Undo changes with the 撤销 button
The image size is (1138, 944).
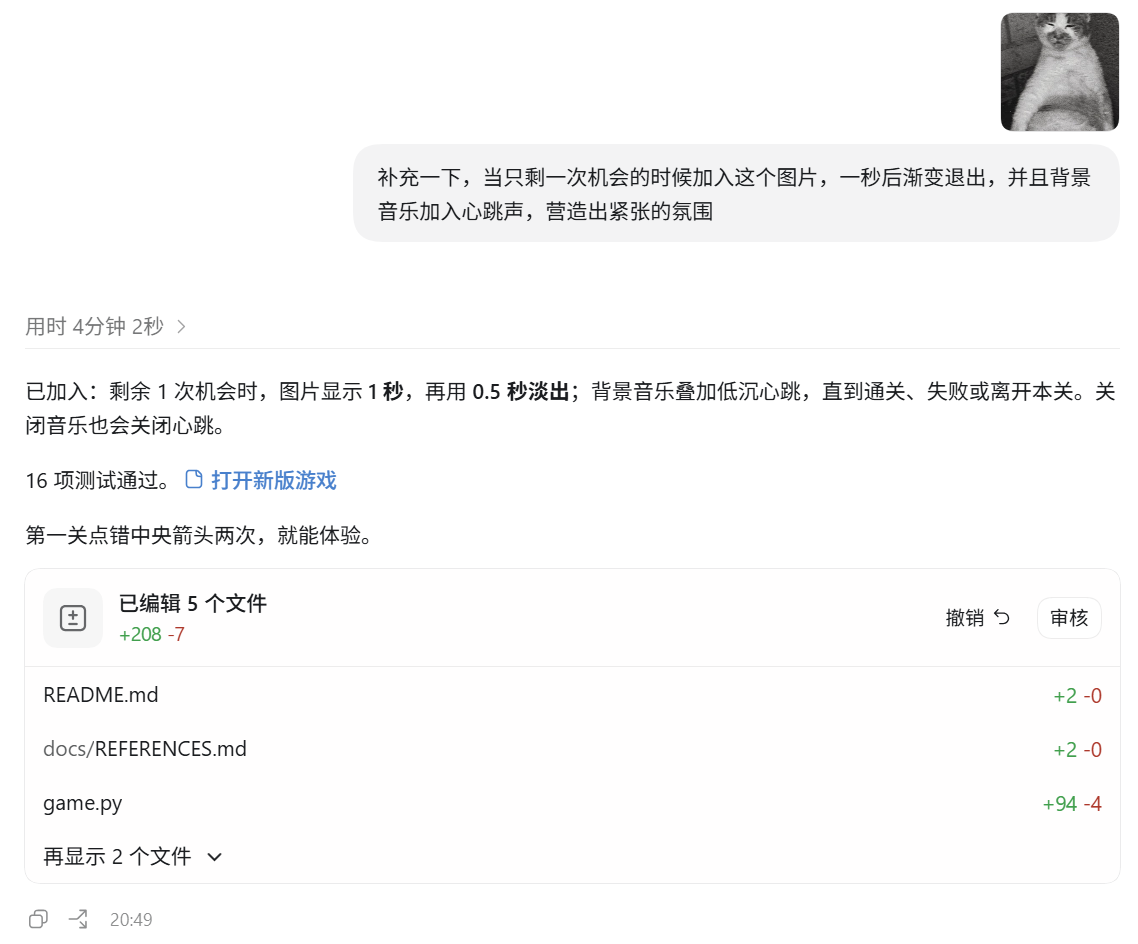[978, 617]
